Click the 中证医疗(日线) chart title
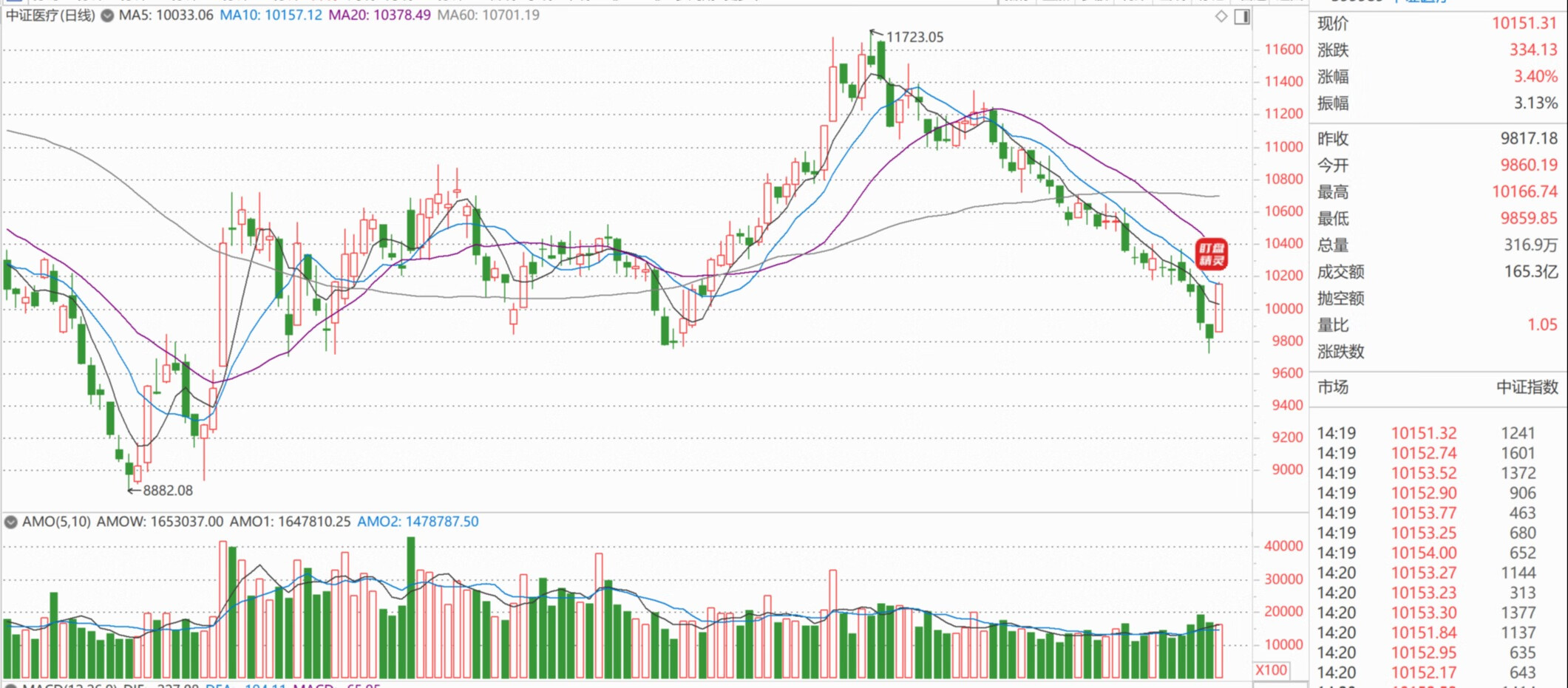1568x688 pixels. click(50, 16)
